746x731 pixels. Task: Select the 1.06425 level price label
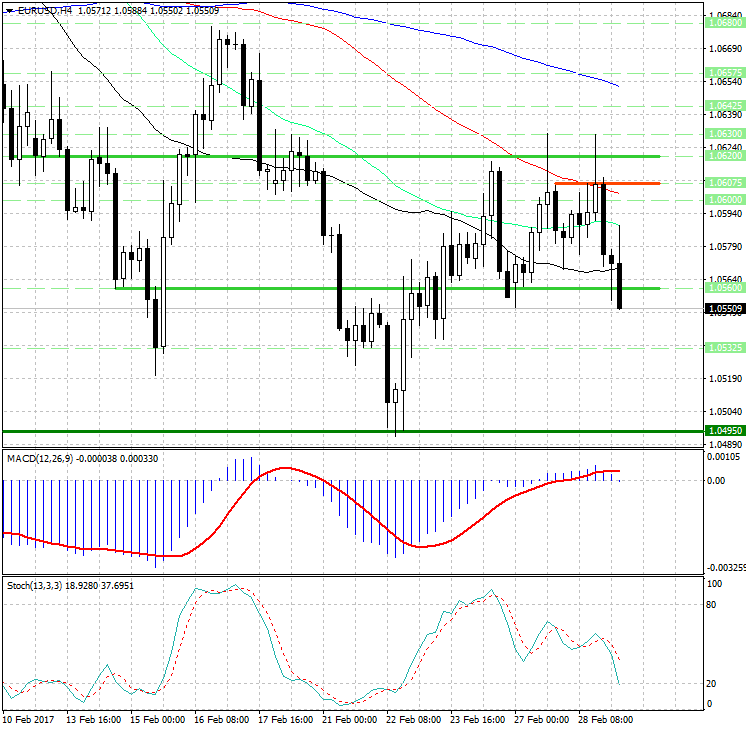click(x=725, y=106)
